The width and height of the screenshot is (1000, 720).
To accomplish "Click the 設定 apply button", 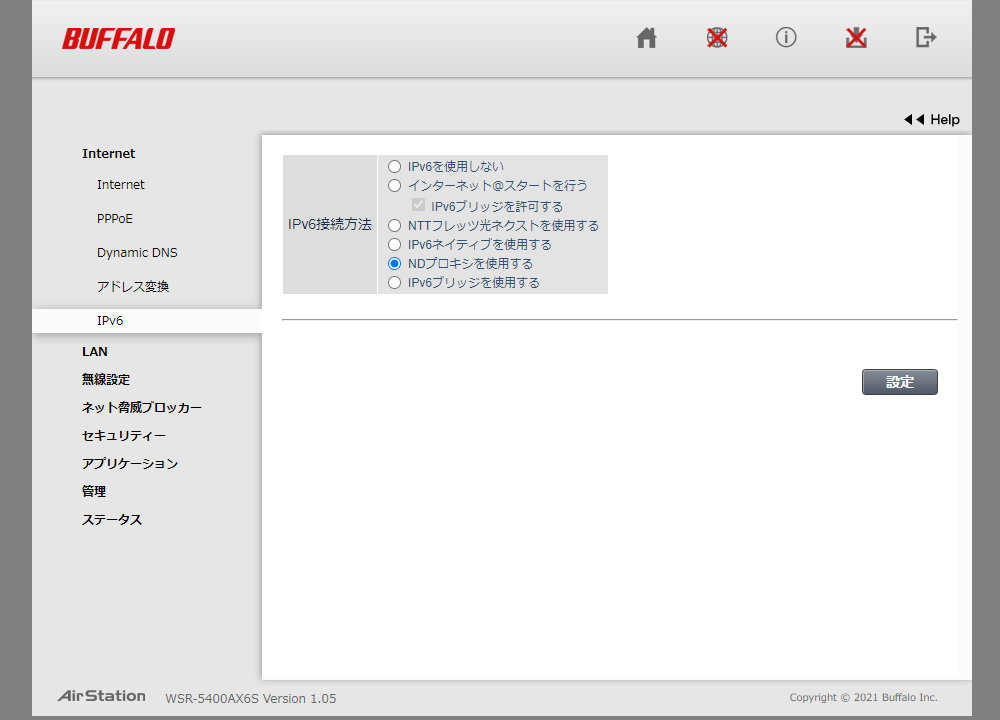I will pos(900,382).
